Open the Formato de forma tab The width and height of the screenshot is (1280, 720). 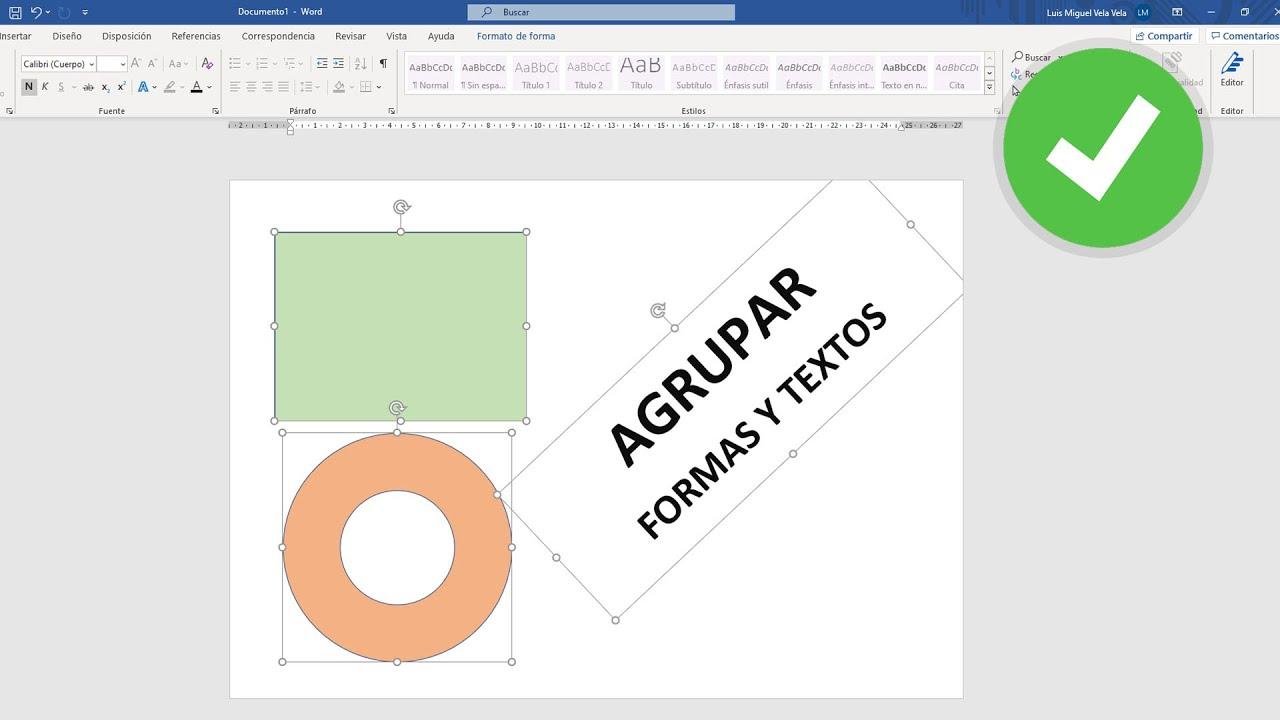point(515,36)
